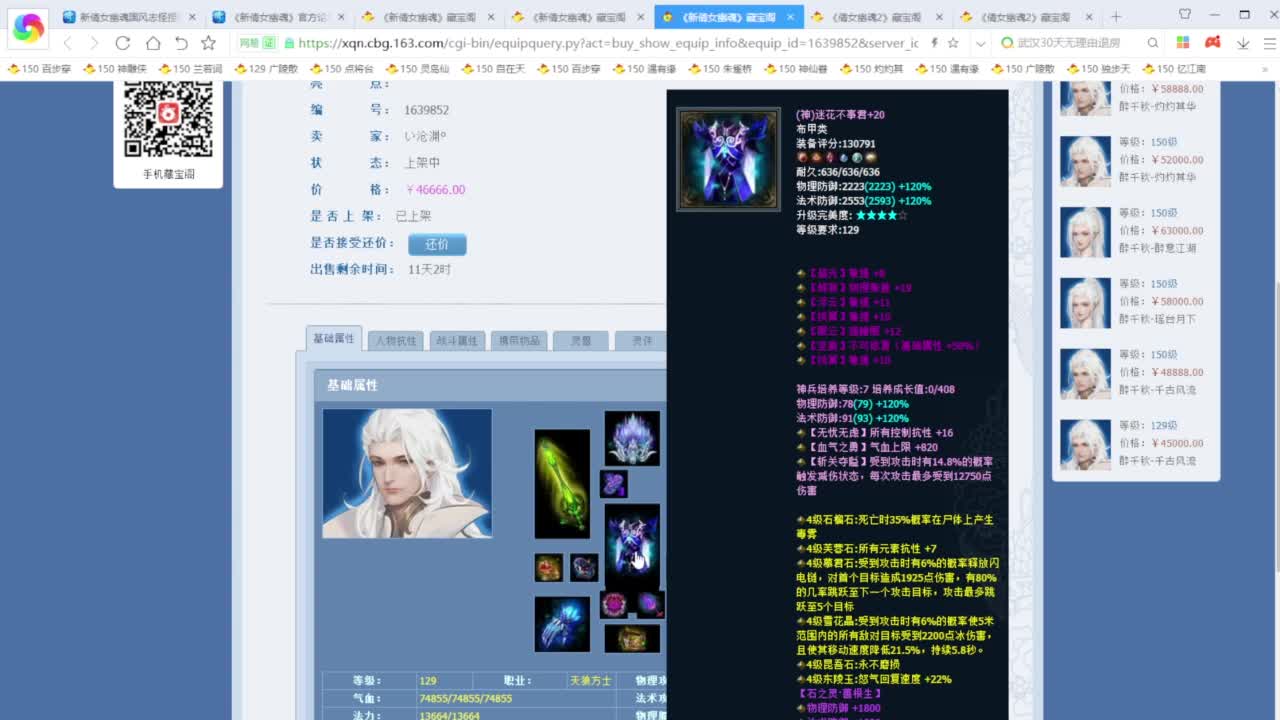Click the red game controller icon
The image size is (1280, 720).
(x=1212, y=45)
